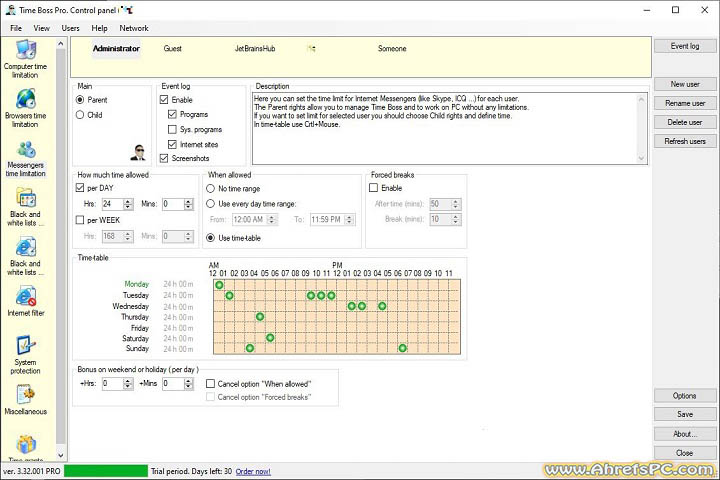Viewport: 720px width, 480px height.
Task: Click the Administrator avatar picture
Action: [138, 152]
